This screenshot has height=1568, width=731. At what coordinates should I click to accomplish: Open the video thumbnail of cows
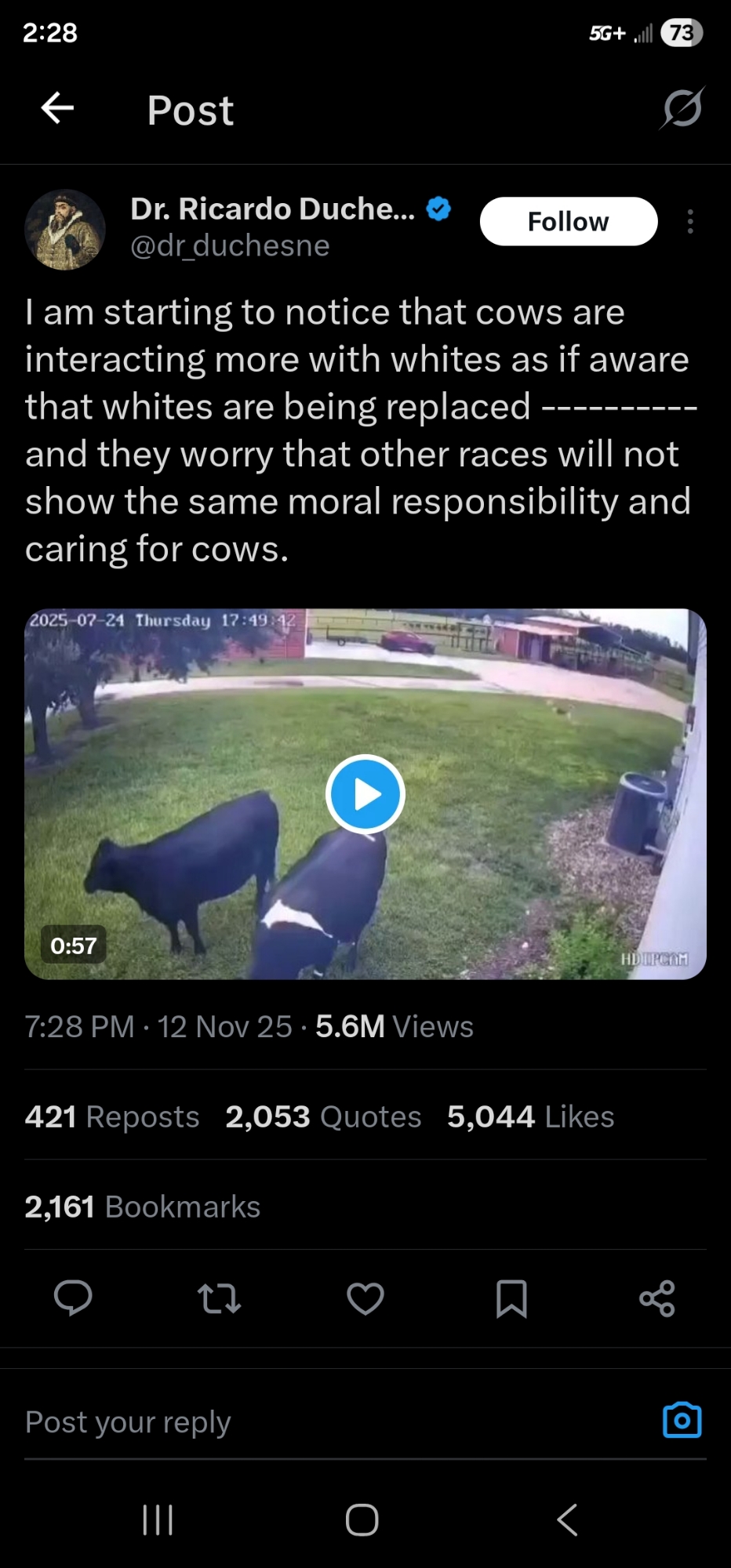pos(365,794)
